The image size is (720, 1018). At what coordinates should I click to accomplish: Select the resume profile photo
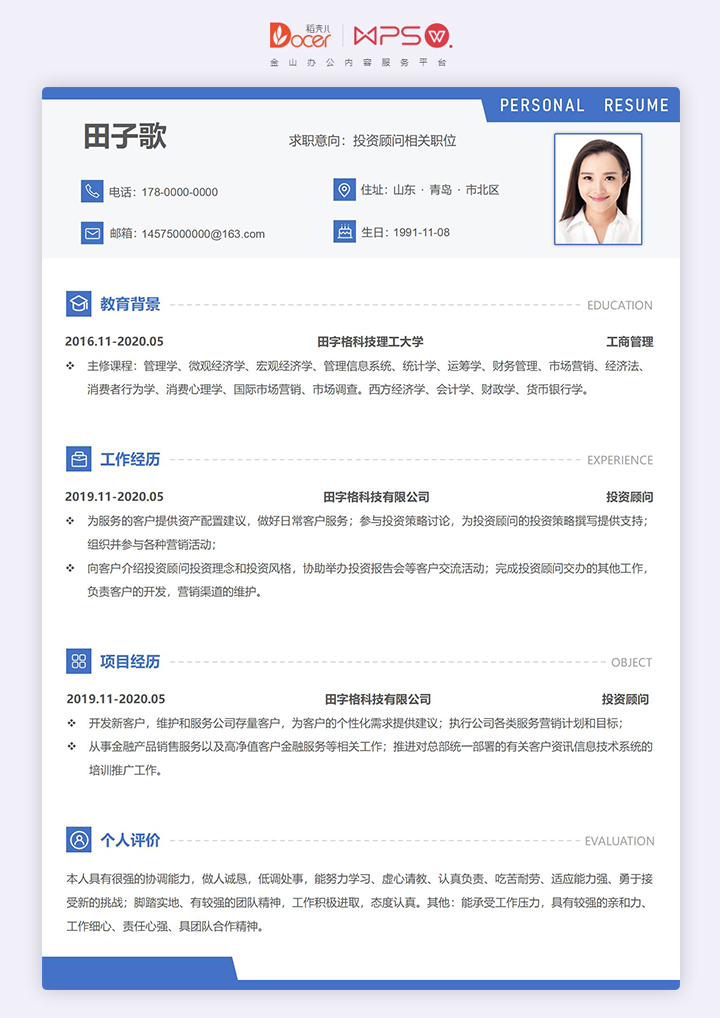(598, 189)
